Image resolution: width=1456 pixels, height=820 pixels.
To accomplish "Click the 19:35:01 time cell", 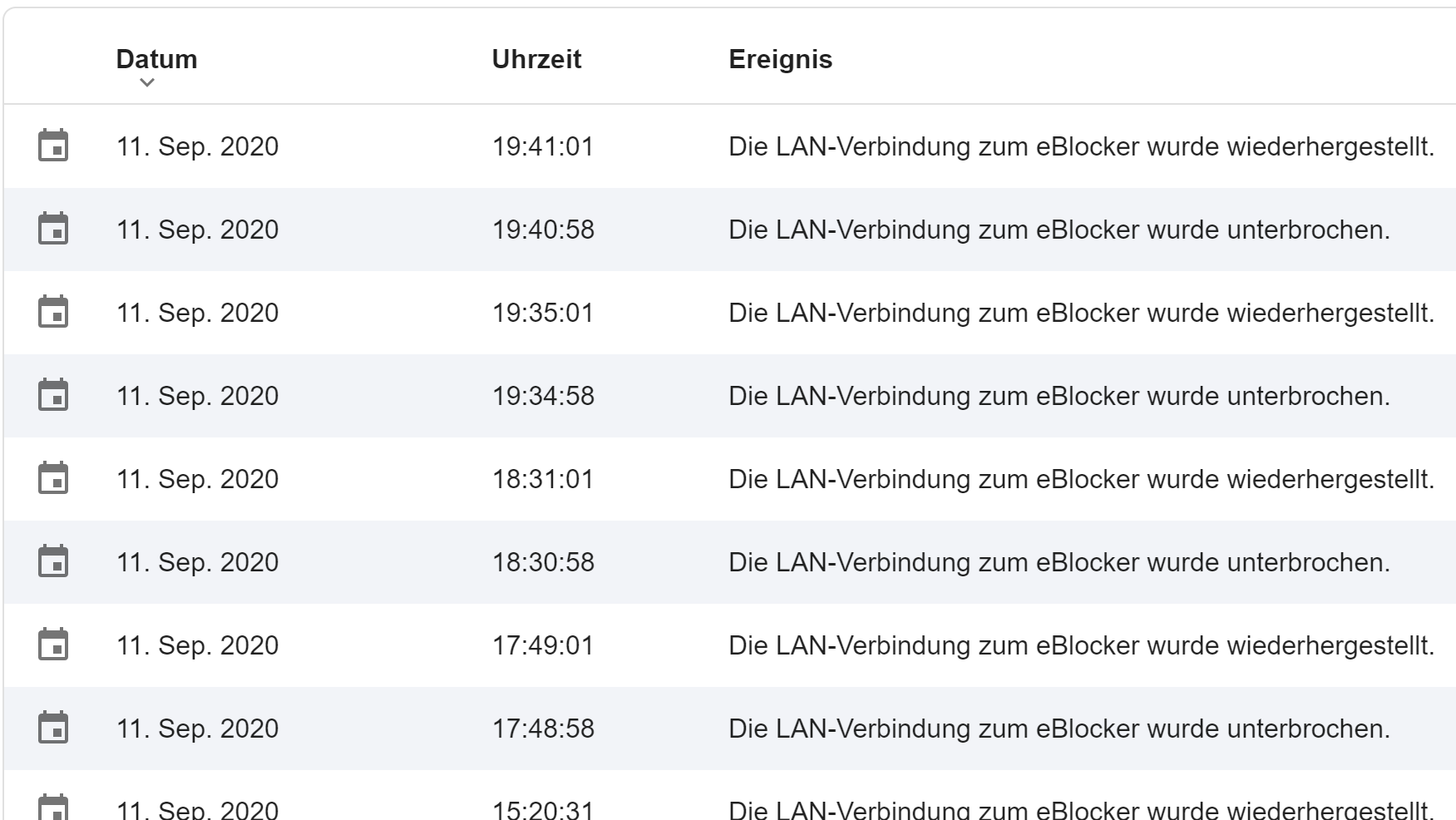I will coord(543,313).
